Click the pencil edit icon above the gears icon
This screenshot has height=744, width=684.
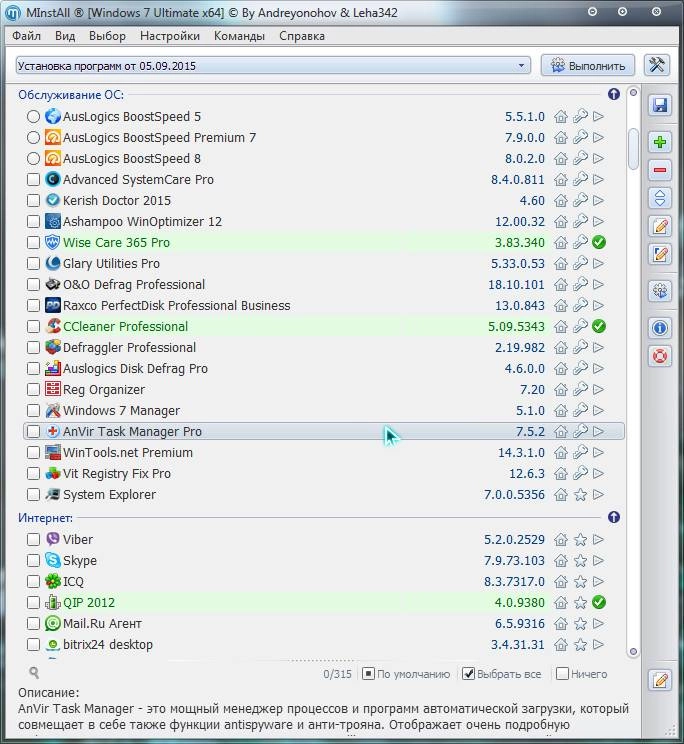click(660, 254)
